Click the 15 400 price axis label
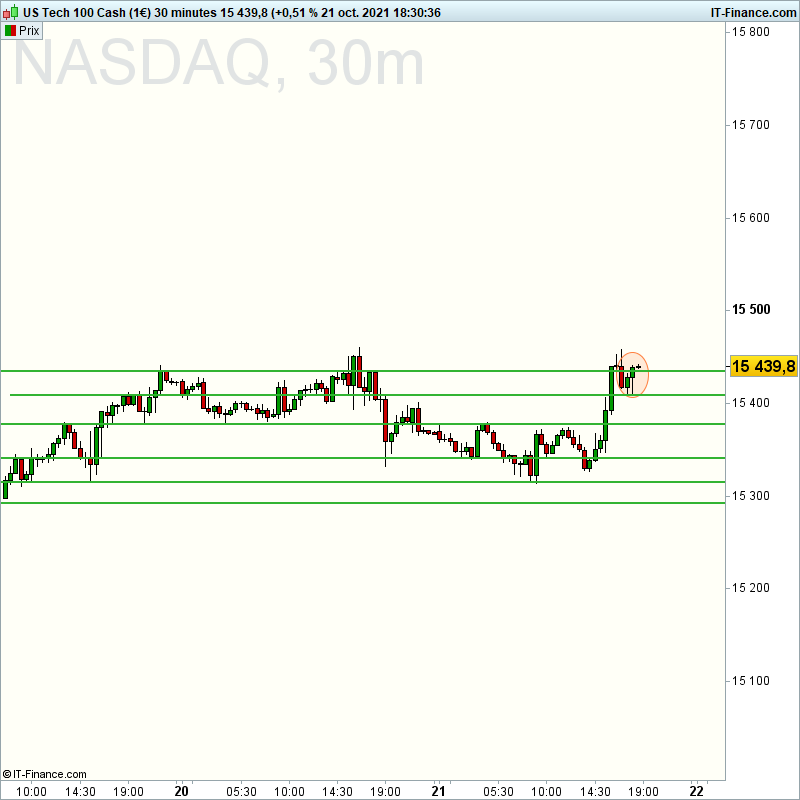 pos(751,403)
